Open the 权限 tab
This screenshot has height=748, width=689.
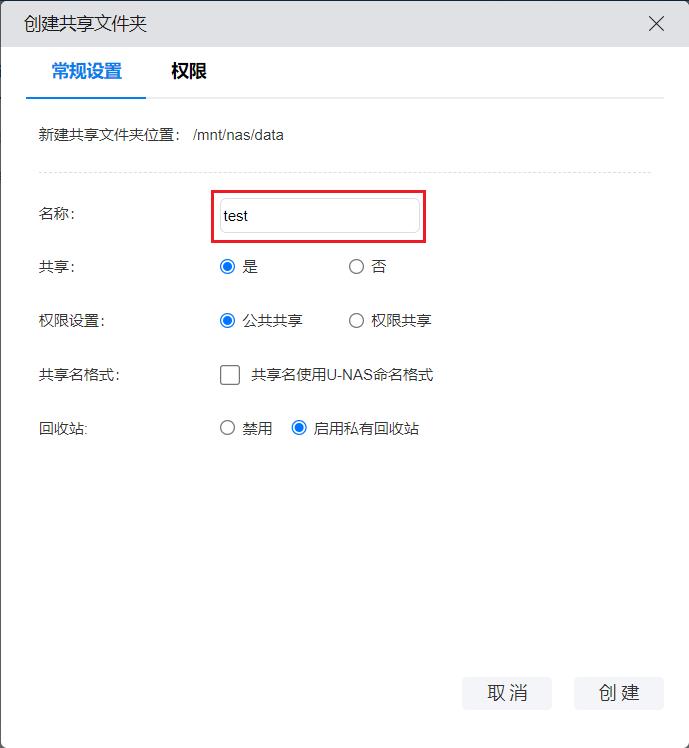click(x=189, y=72)
